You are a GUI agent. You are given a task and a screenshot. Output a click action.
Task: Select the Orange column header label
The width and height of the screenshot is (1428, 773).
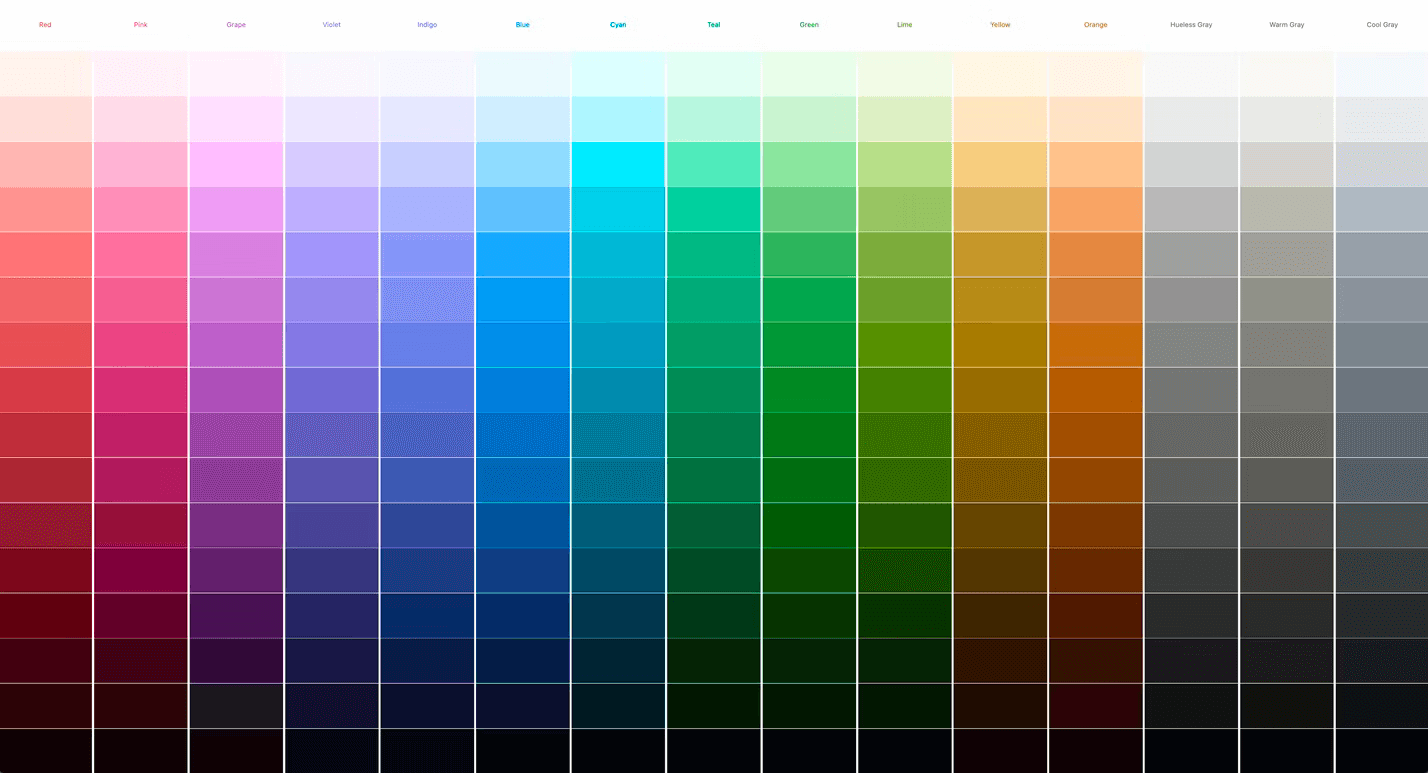[1095, 24]
